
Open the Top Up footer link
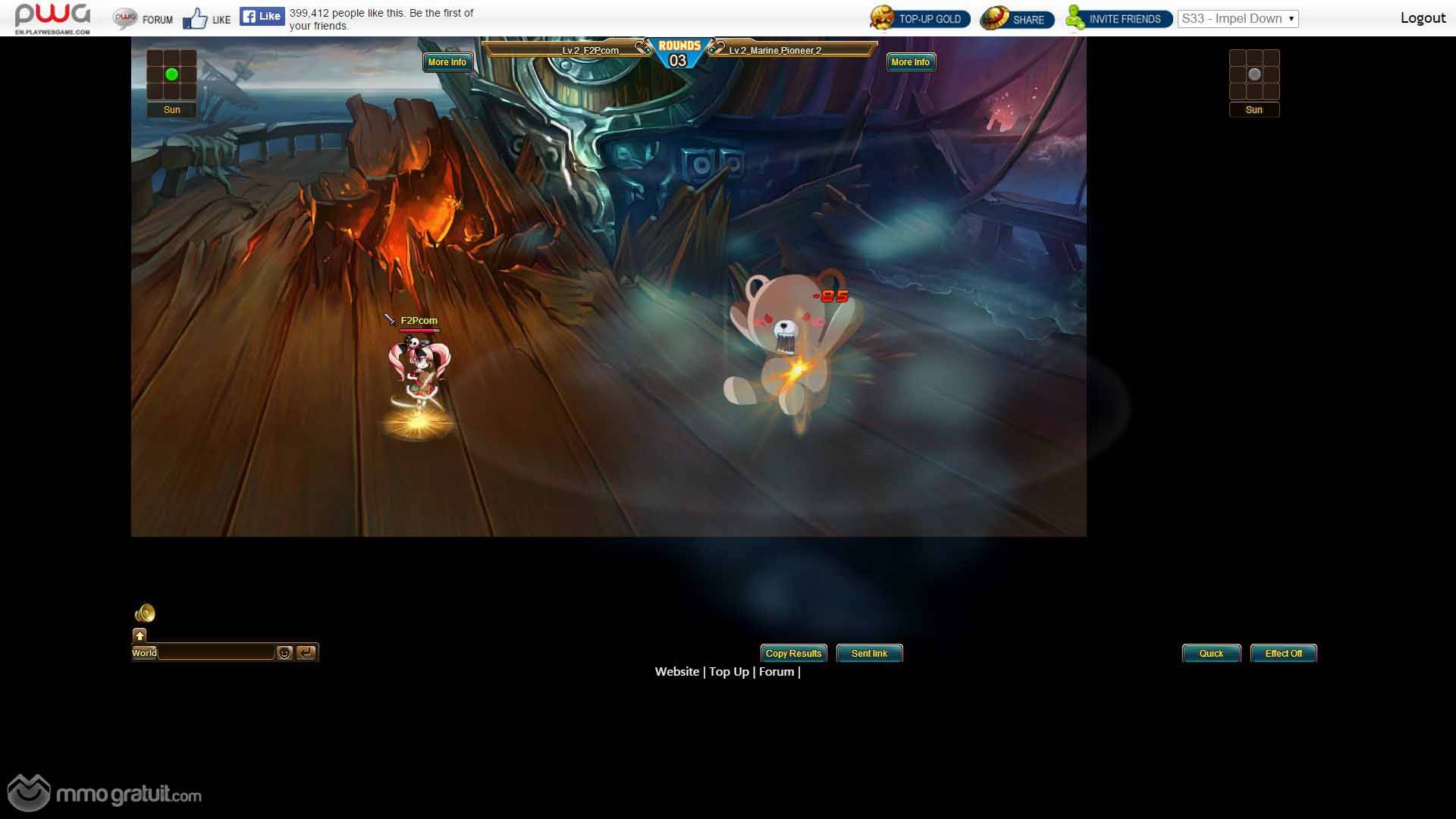(729, 672)
